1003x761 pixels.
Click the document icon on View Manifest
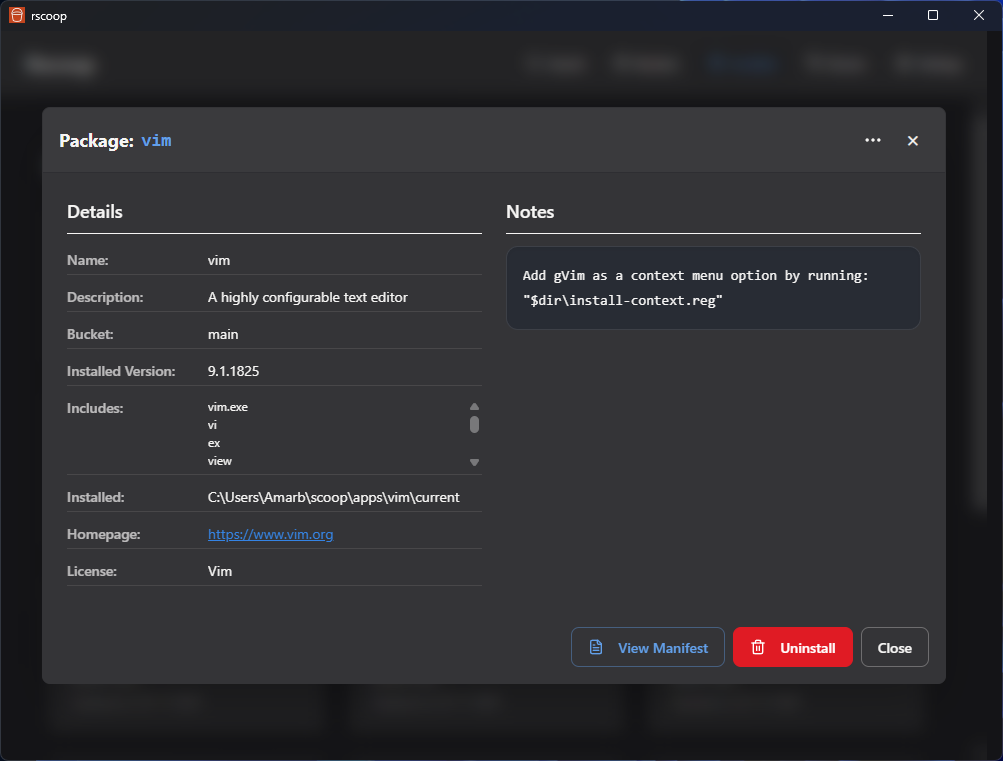[596, 647]
